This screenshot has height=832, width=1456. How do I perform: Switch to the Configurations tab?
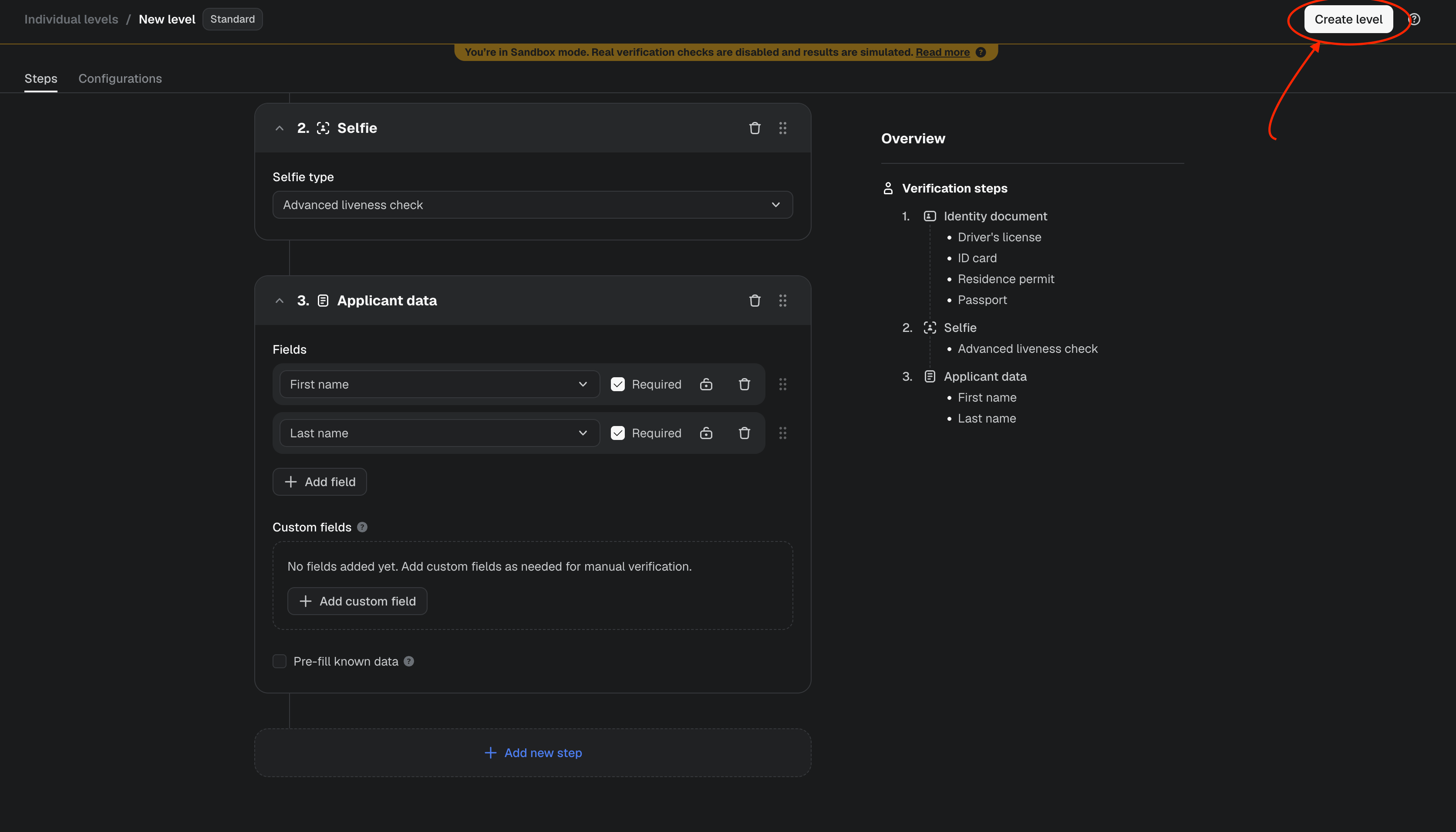click(x=120, y=79)
